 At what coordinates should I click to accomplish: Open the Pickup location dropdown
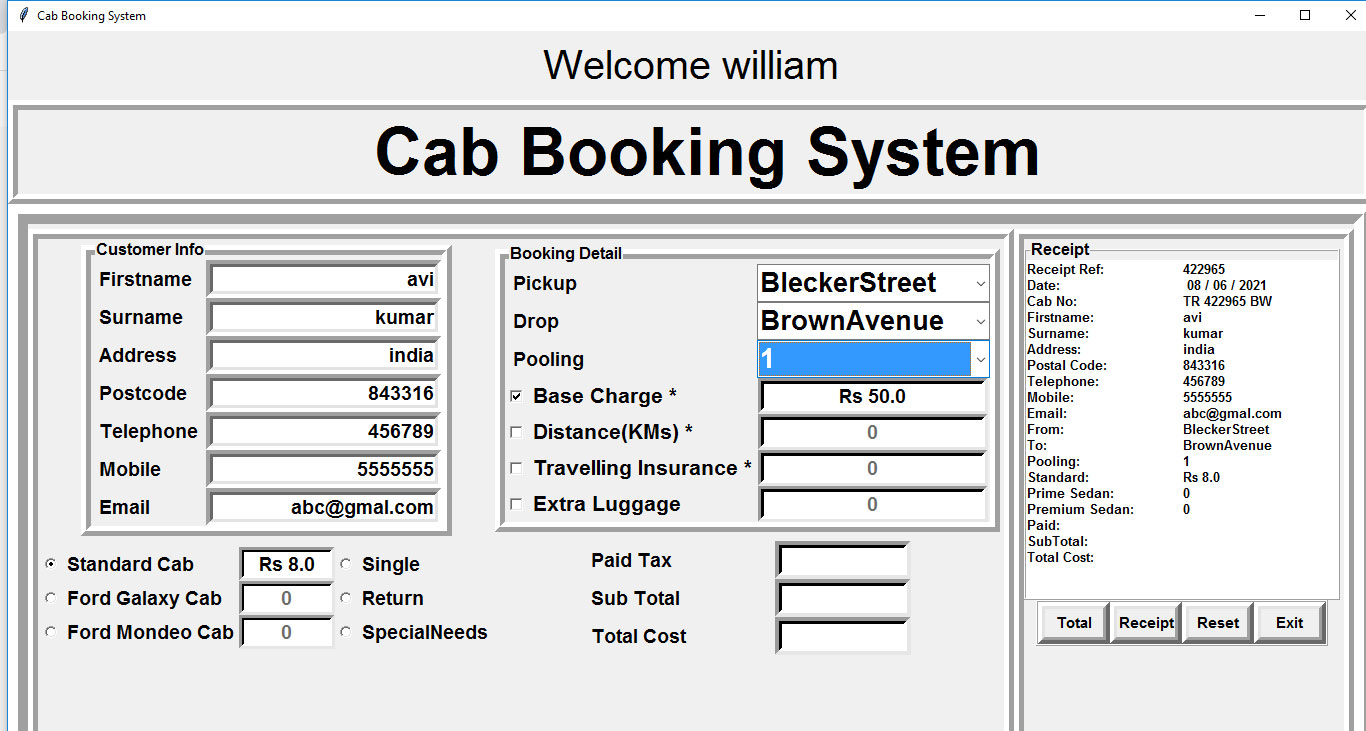click(x=979, y=283)
